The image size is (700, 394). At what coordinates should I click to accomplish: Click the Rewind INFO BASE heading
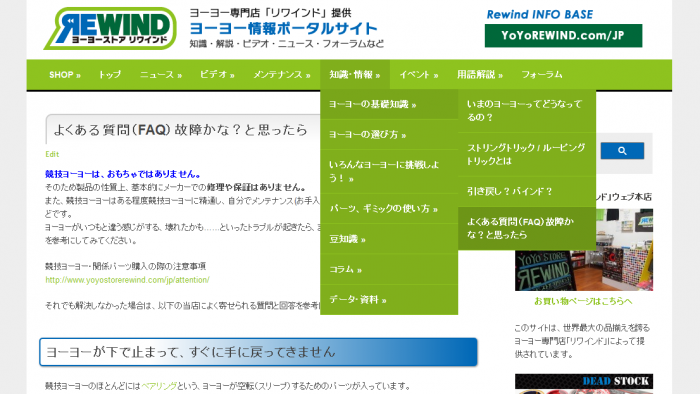pos(540,14)
